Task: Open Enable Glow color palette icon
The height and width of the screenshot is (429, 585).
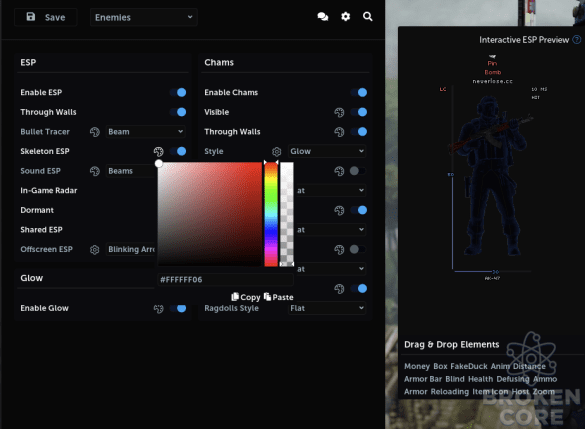Action: coord(159,309)
